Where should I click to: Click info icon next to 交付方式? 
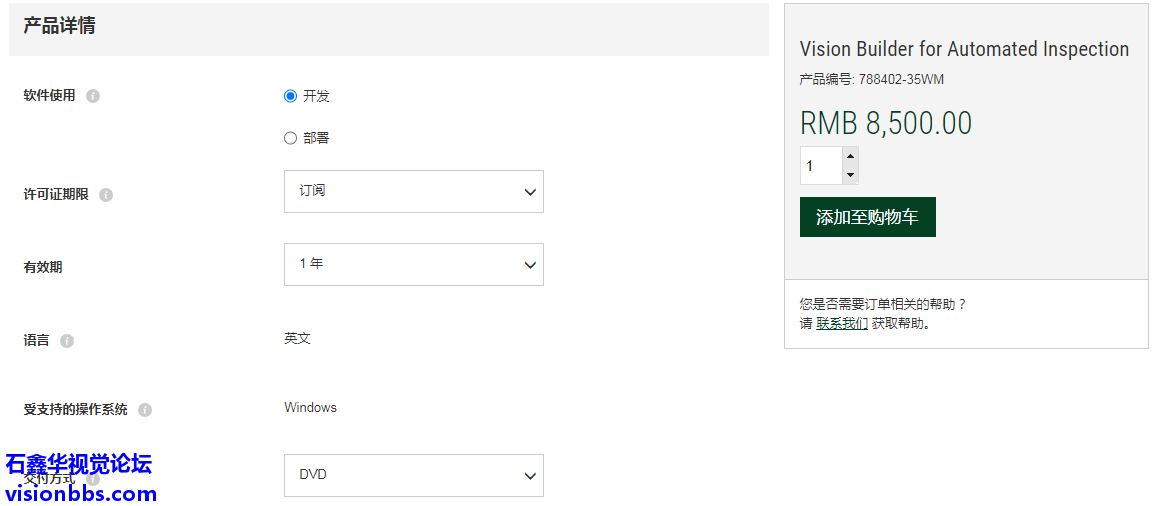(93, 479)
